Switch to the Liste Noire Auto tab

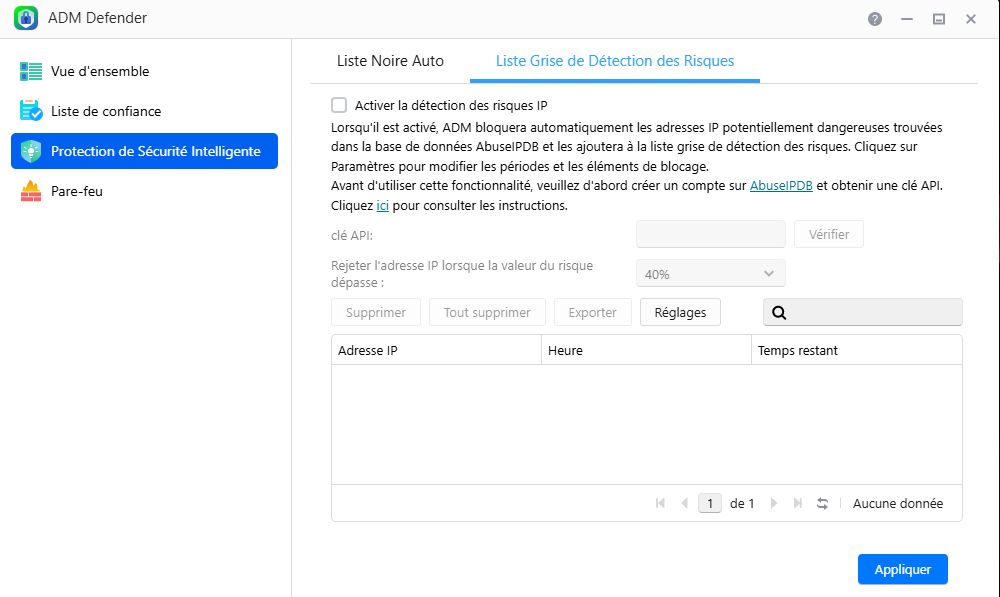pos(390,61)
